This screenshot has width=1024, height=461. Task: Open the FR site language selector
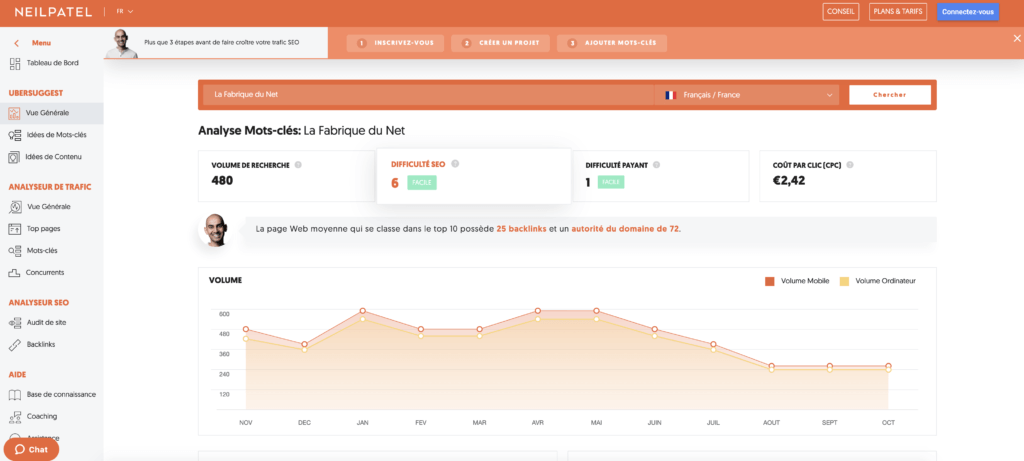pyautogui.click(x=124, y=12)
